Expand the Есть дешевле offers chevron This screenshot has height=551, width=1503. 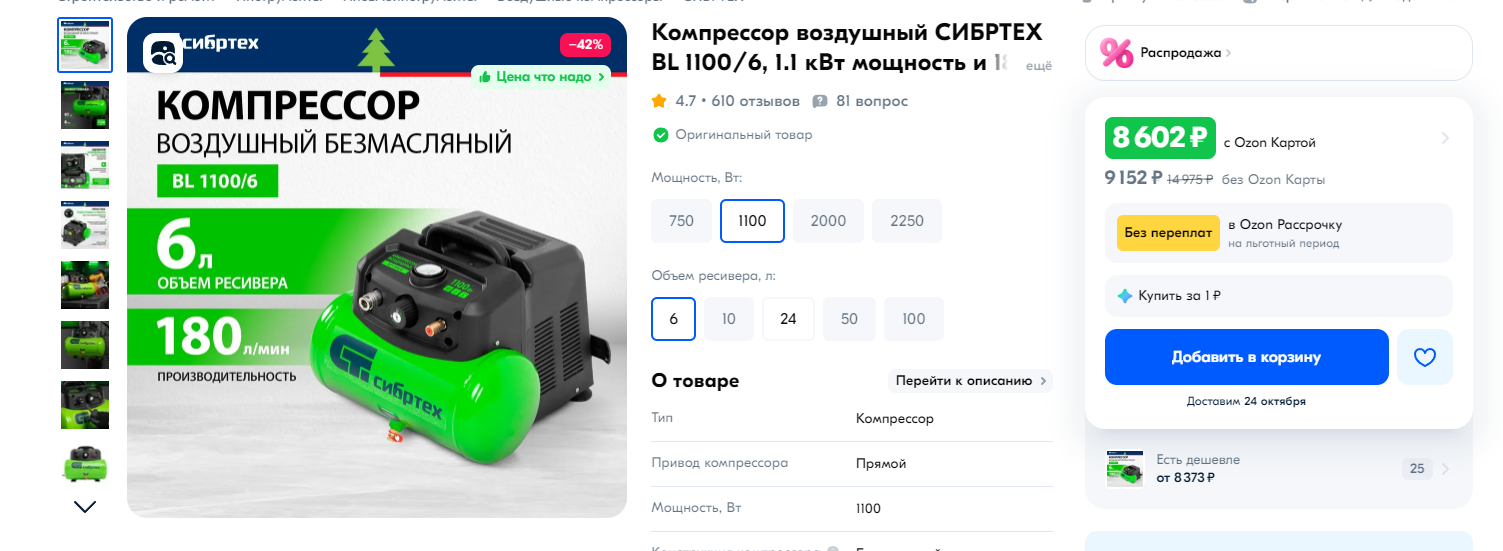point(1445,468)
